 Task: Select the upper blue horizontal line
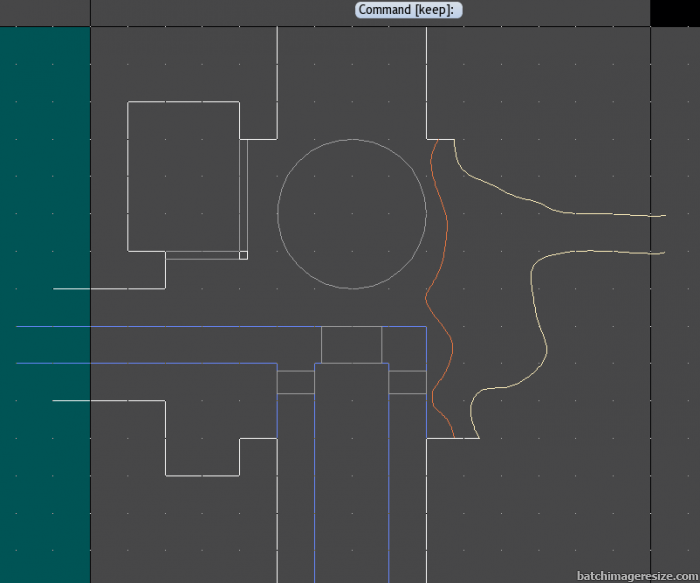point(200,326)
